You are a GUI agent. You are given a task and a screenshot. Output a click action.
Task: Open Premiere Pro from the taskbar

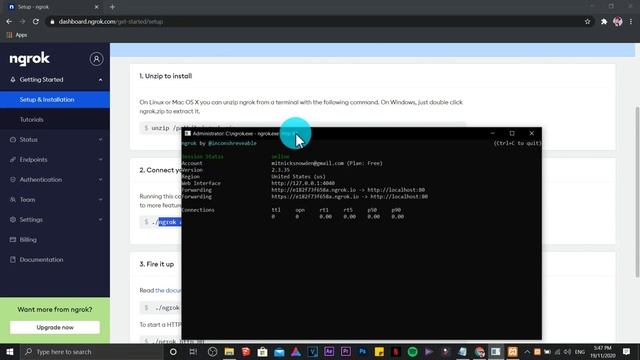click(x=346, y=352)
